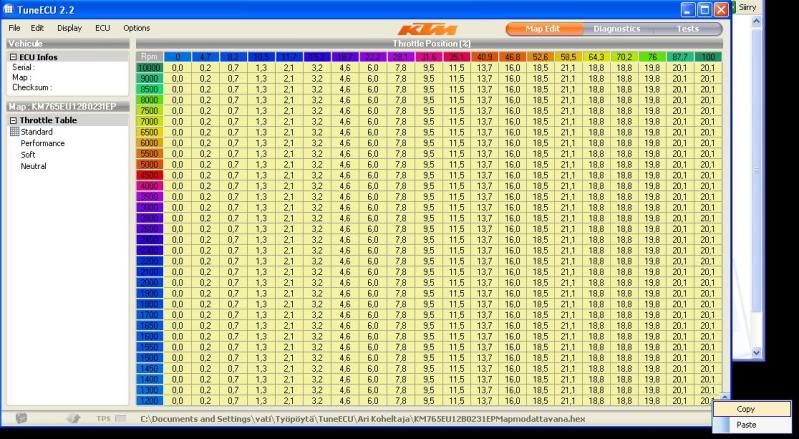Image resolution: width=799 pixels, height=439 pixels.
Task: Click the ECU connection icon in status bar
Action: coord(22,417)
